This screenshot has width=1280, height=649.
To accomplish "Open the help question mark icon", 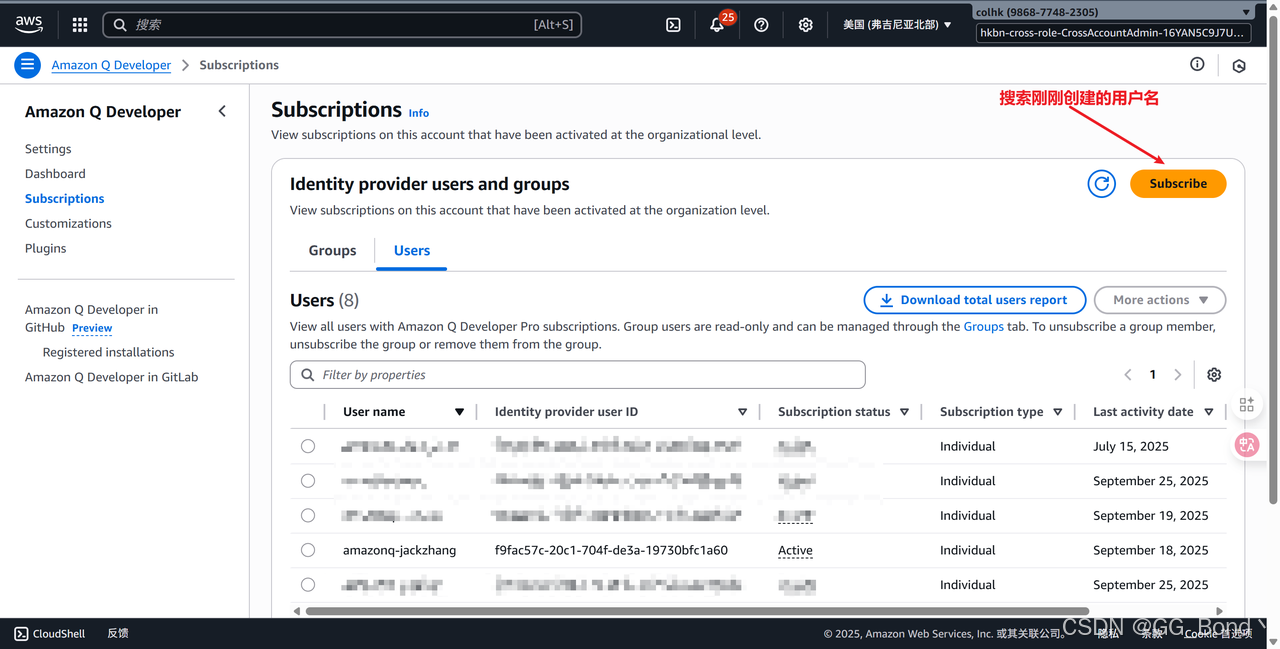I will coord(761,25).
